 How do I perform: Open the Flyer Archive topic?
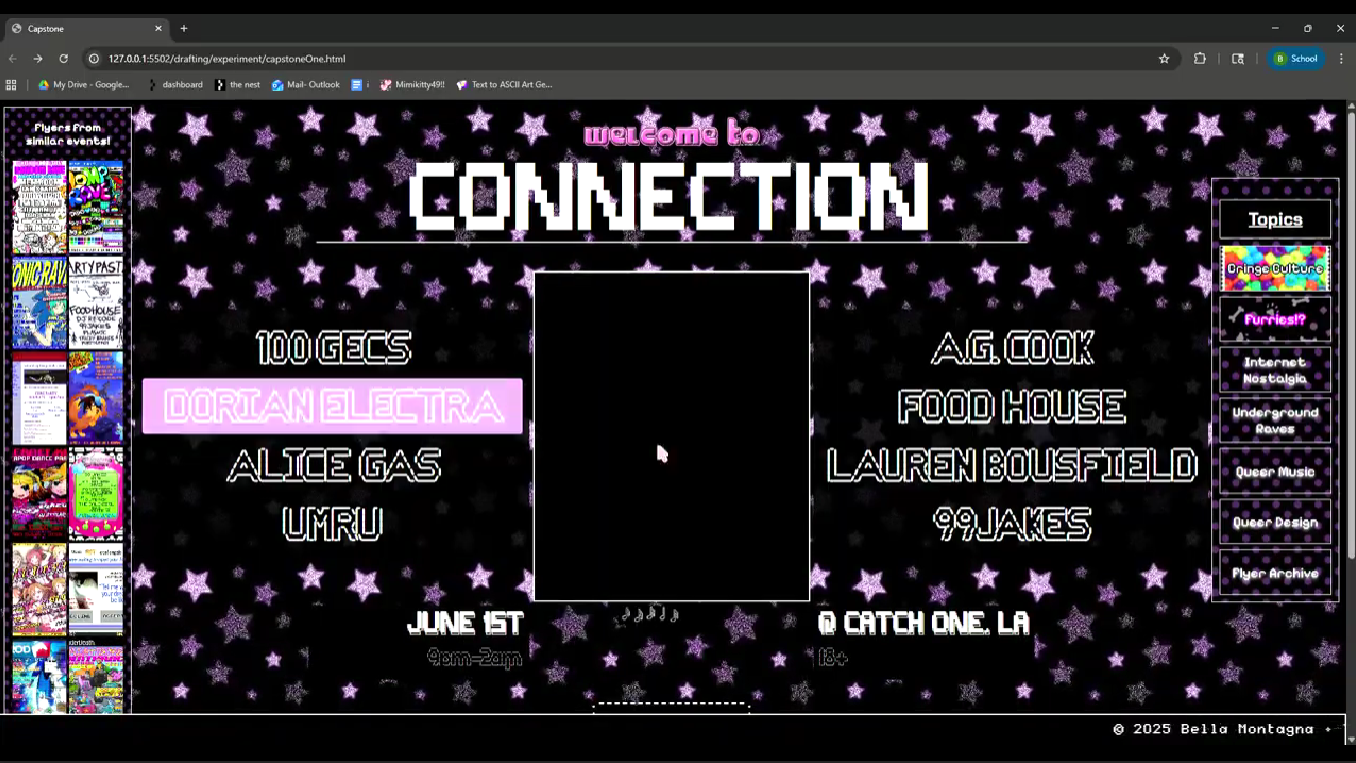[1275, 573]
